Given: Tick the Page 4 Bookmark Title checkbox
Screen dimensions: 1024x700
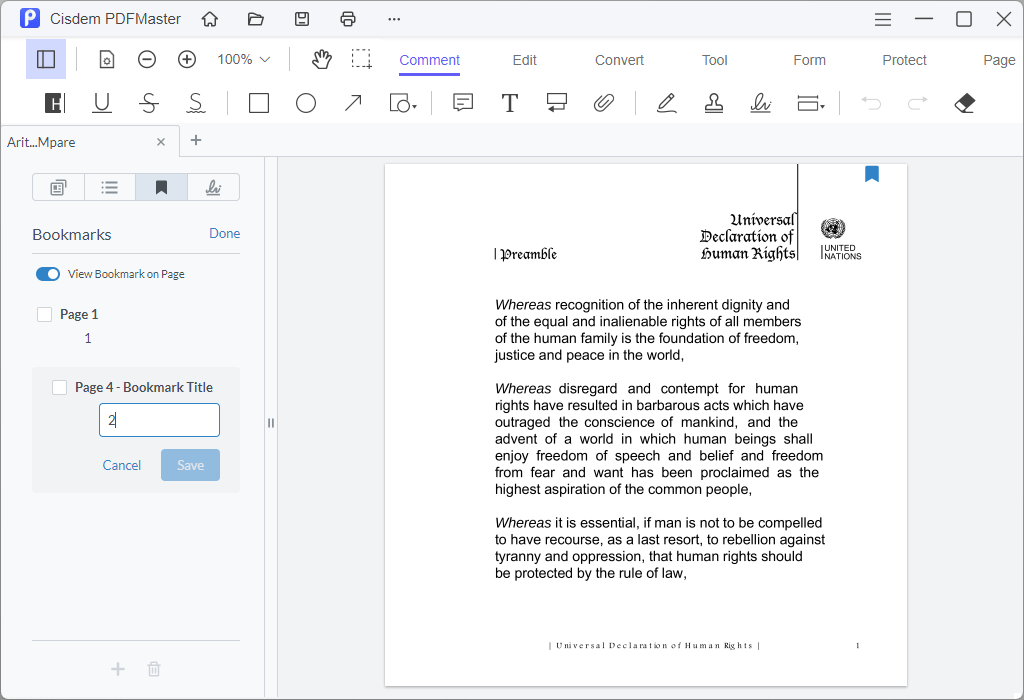Looking at the screenshot, I should (58, 387).
